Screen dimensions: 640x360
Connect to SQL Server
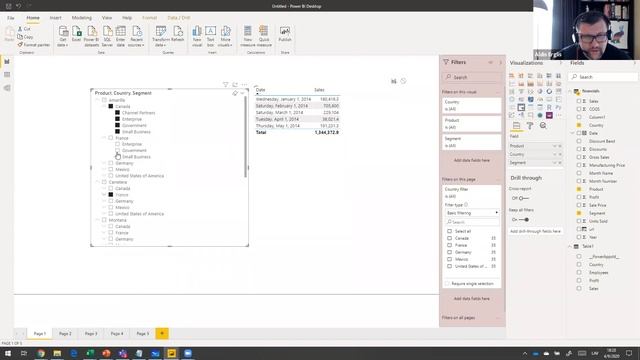click(x=107, y=36)
